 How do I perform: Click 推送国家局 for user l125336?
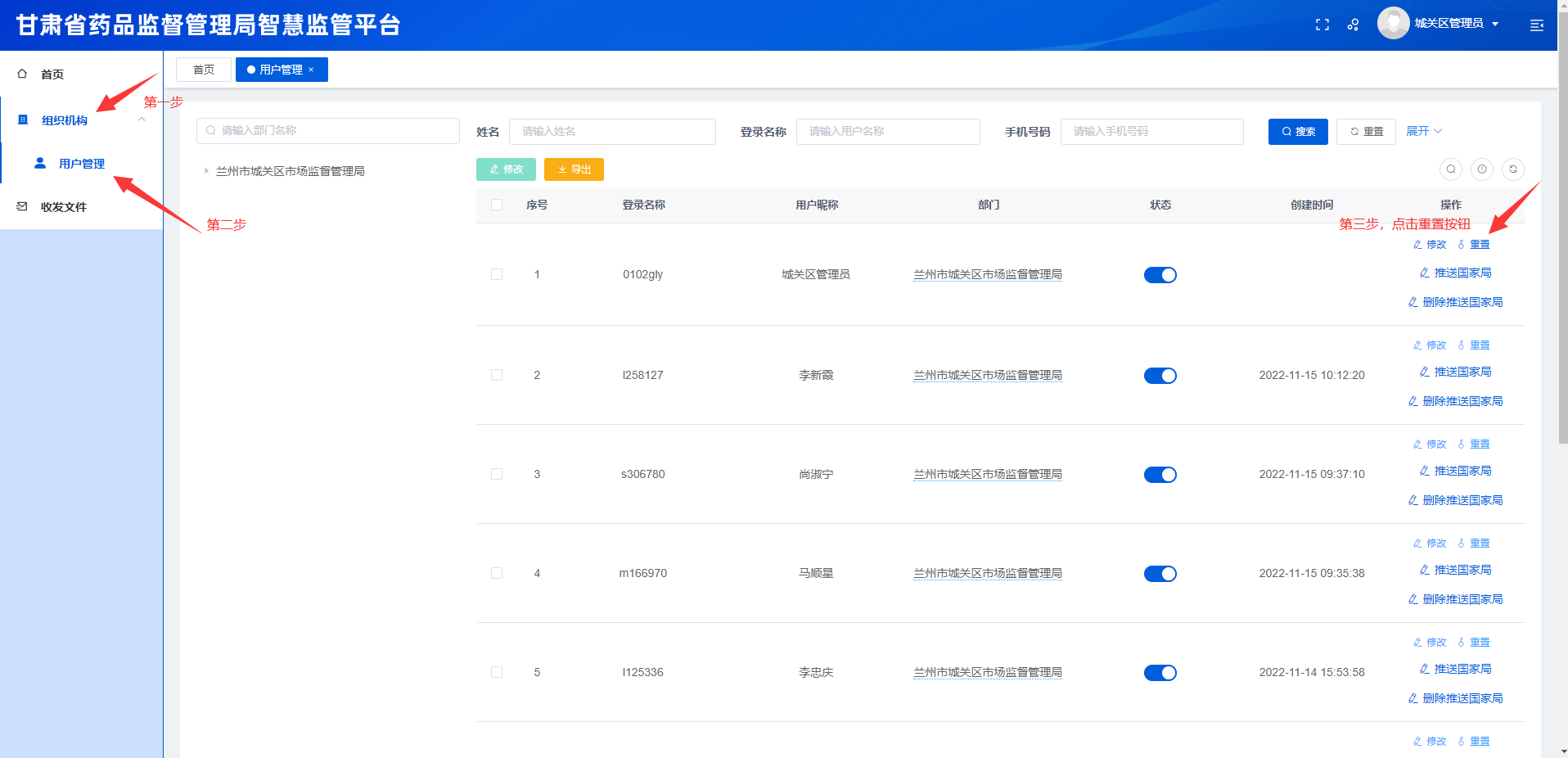pos(1455,669)
